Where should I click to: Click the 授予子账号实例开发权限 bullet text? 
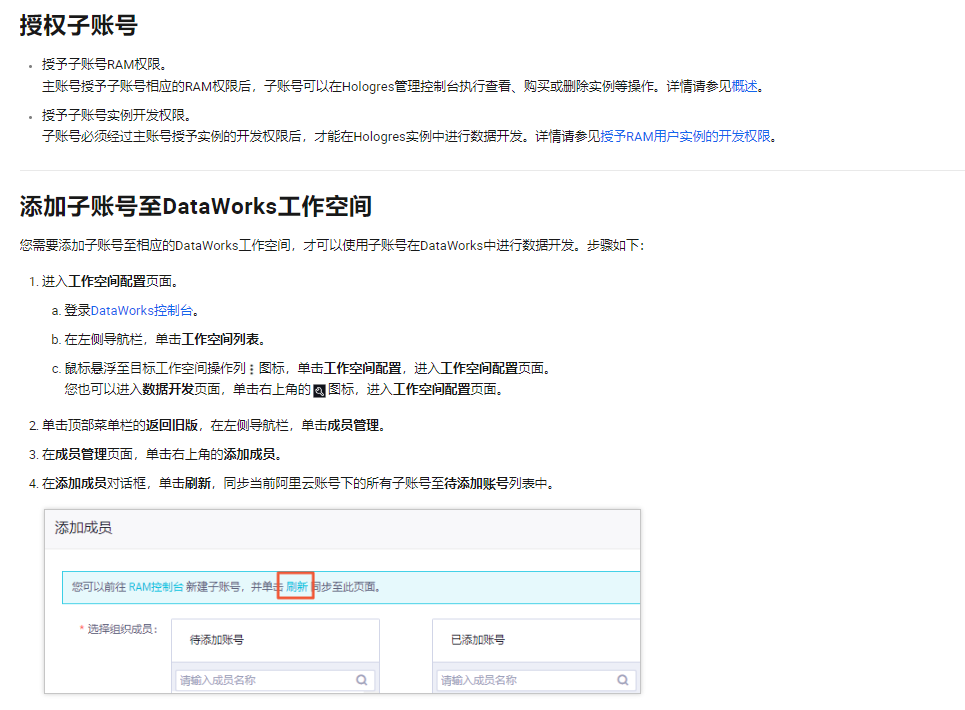tap(119, 115)
